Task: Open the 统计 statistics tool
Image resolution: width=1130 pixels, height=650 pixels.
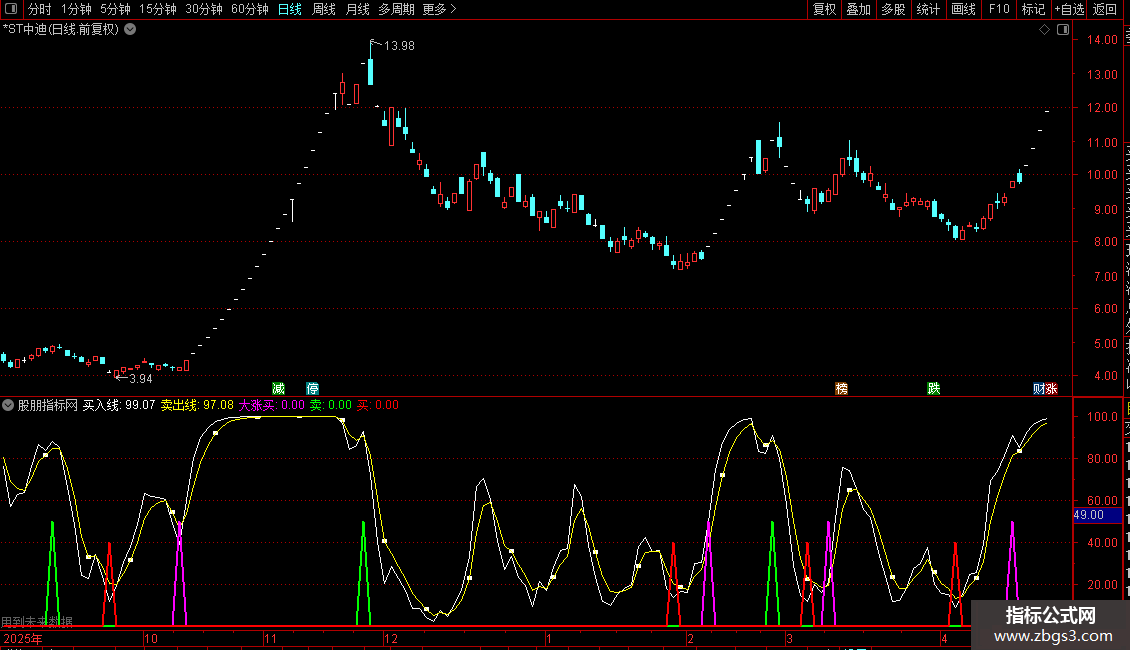Action: 928,9
